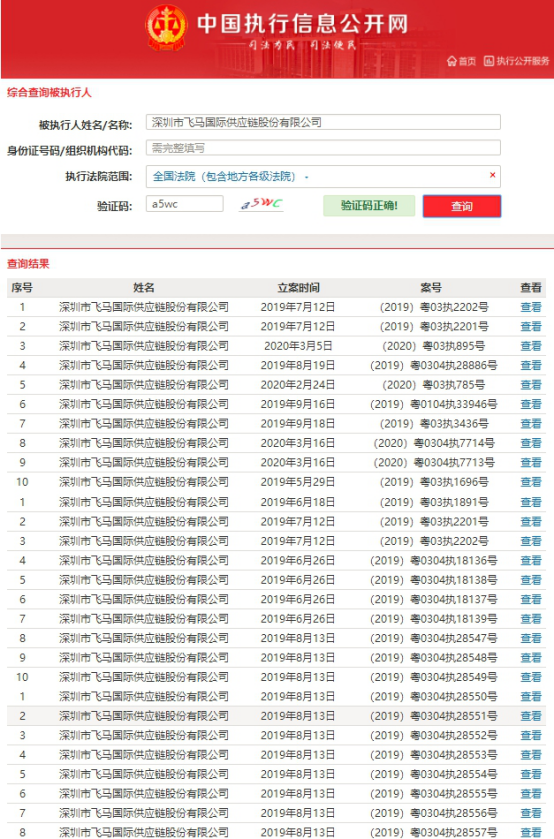Image resolution: width=554 pixels, height=839 pixels.
Task: Click the 验证码 input field
Action: tap(185, 204)
